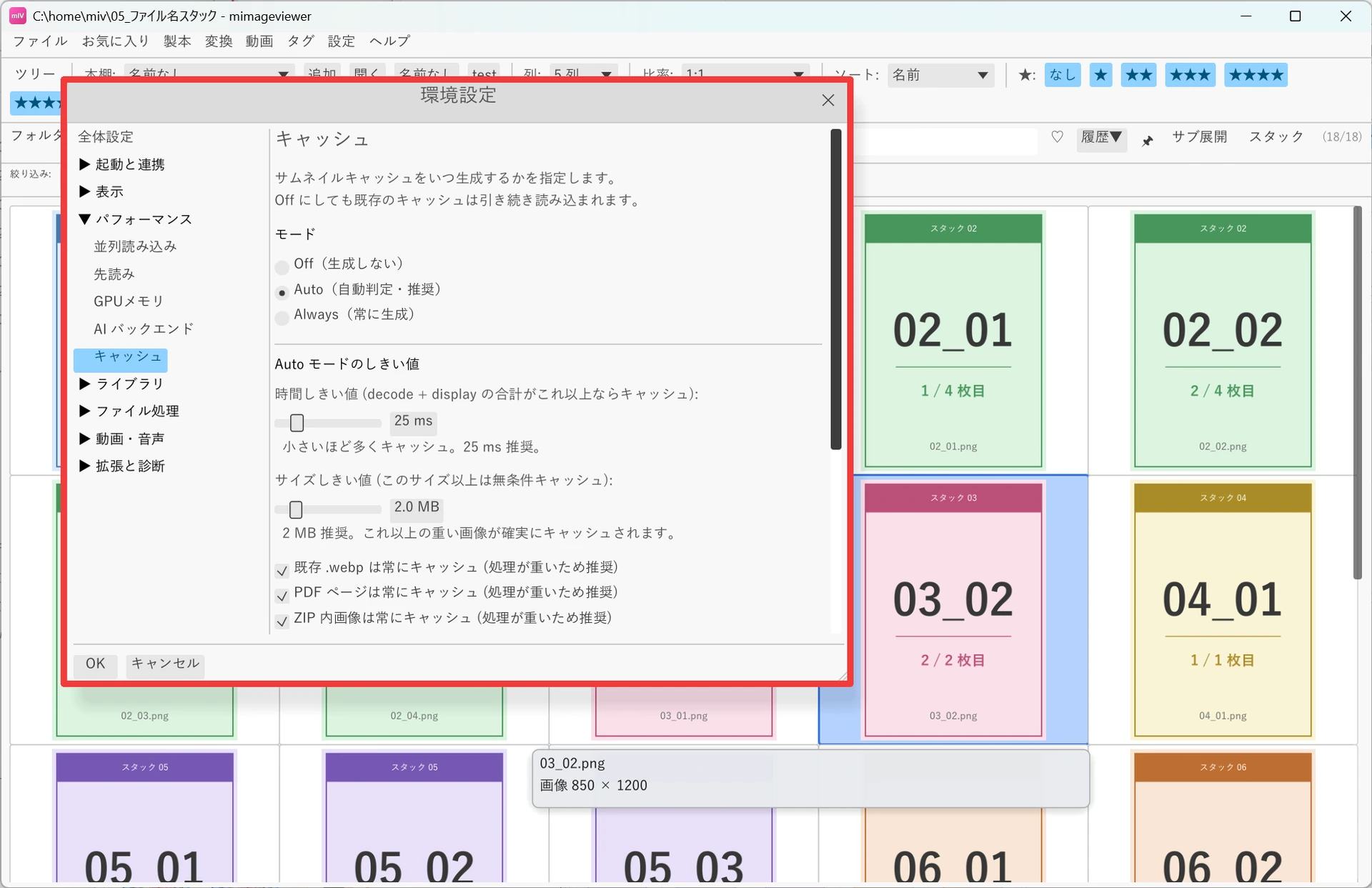
Task: Click the mimageviewer app icon in title bar
Action: [17, 16]
